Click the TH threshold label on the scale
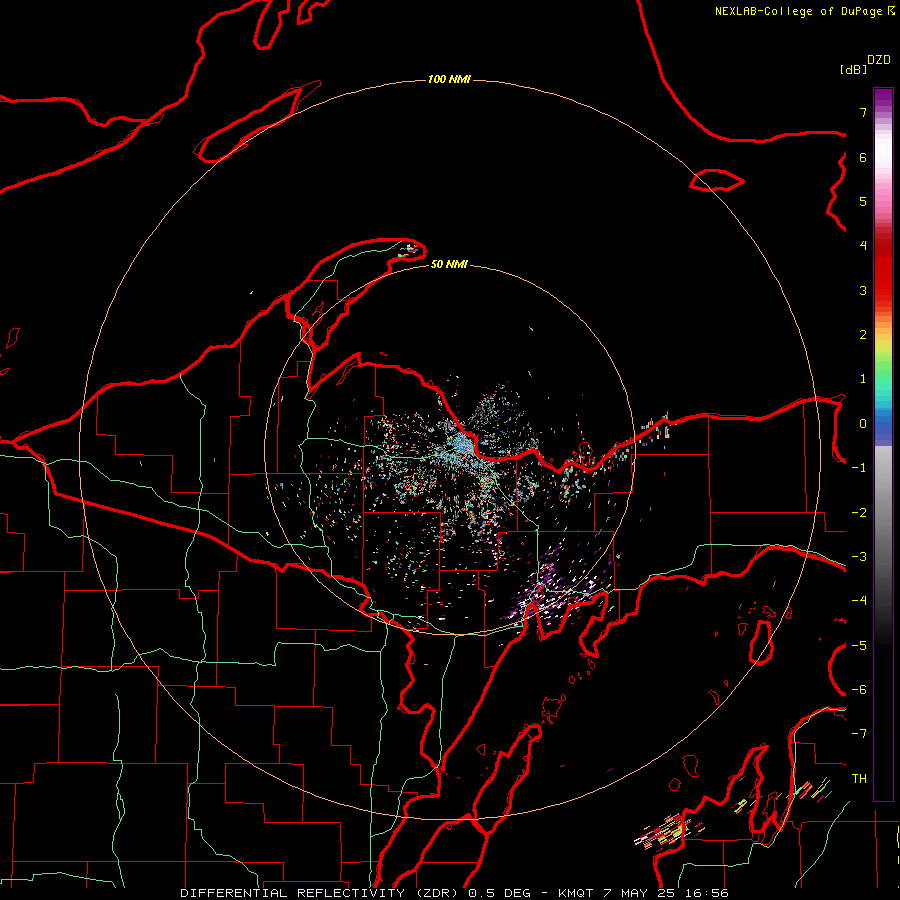The image size is (900, 900). [859, 779]
